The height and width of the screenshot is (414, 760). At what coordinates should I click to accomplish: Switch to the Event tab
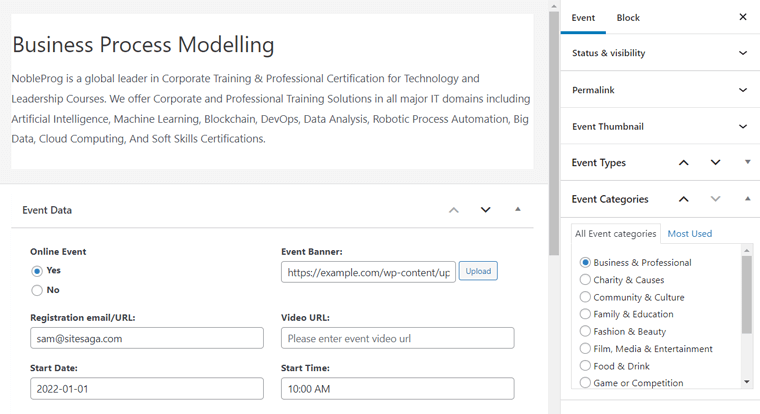583,18
